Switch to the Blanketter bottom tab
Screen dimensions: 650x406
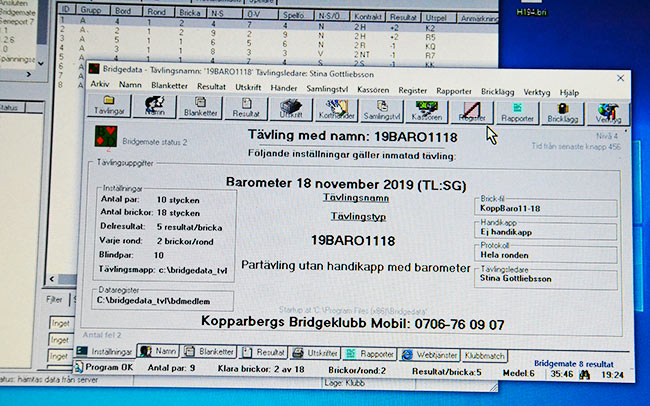pyautogui.click(x=209, y=352)
